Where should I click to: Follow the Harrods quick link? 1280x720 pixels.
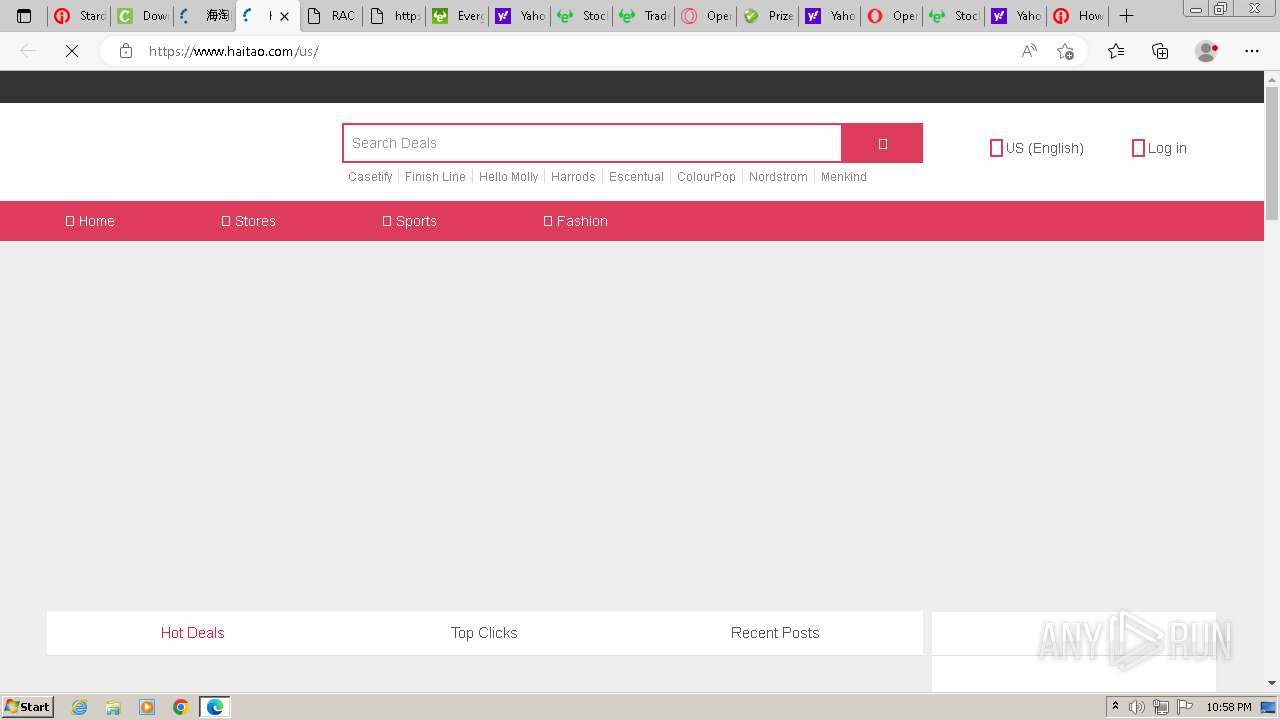click(x=573, y=177)
